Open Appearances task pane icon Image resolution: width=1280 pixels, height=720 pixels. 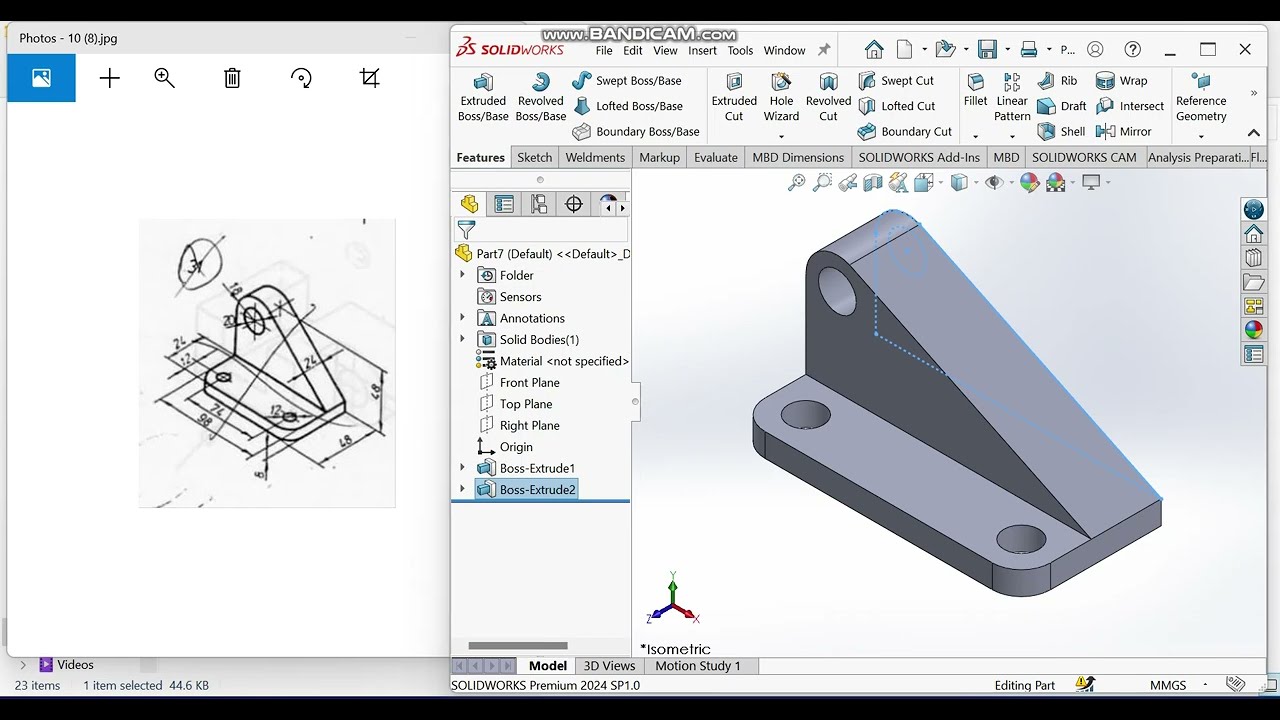pos(1254,330)
